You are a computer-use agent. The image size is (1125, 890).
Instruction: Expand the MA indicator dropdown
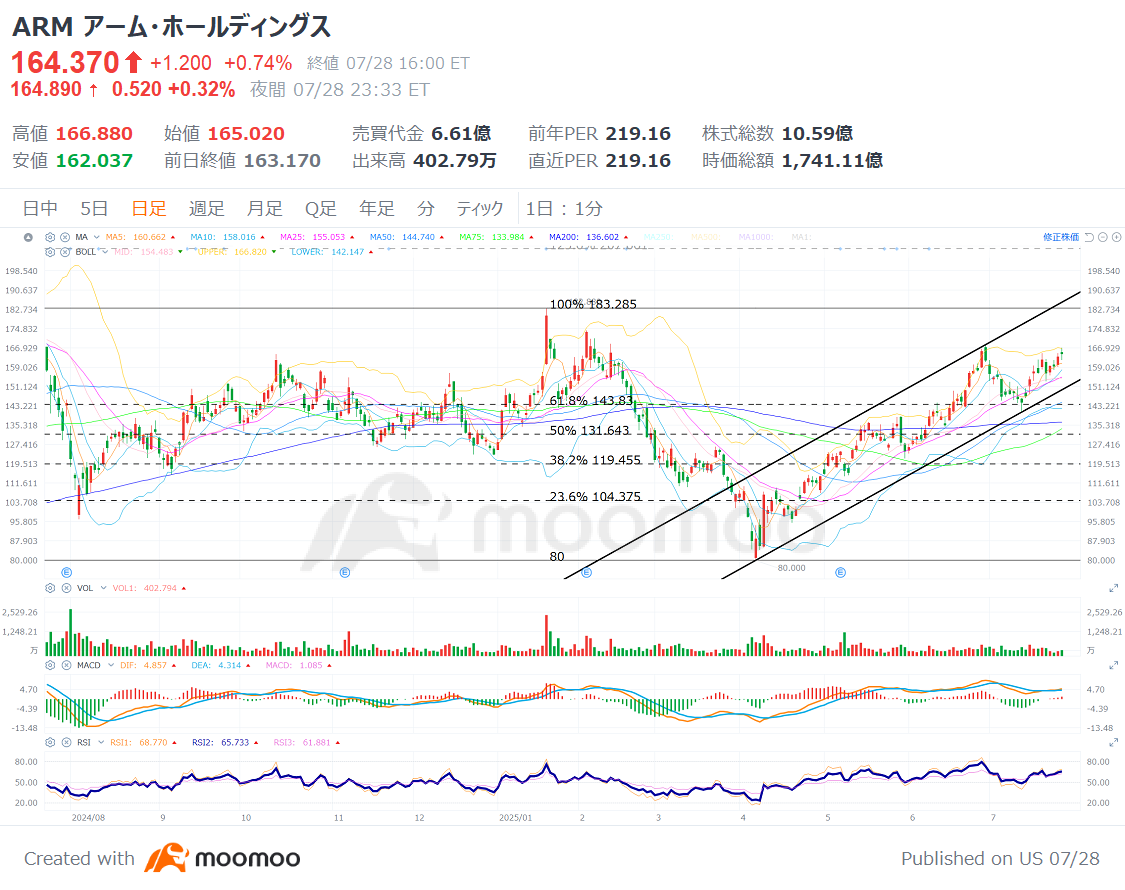[x=96, y=237]
